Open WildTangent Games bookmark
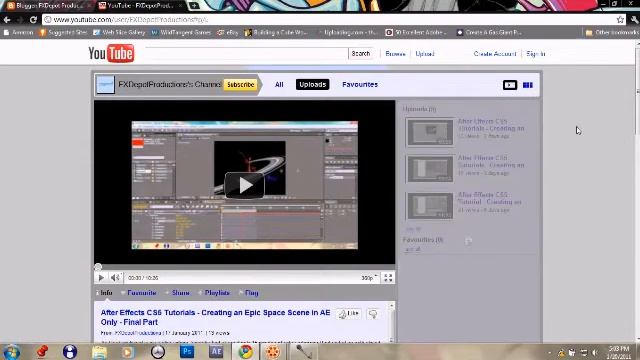 tap(181, 32)
